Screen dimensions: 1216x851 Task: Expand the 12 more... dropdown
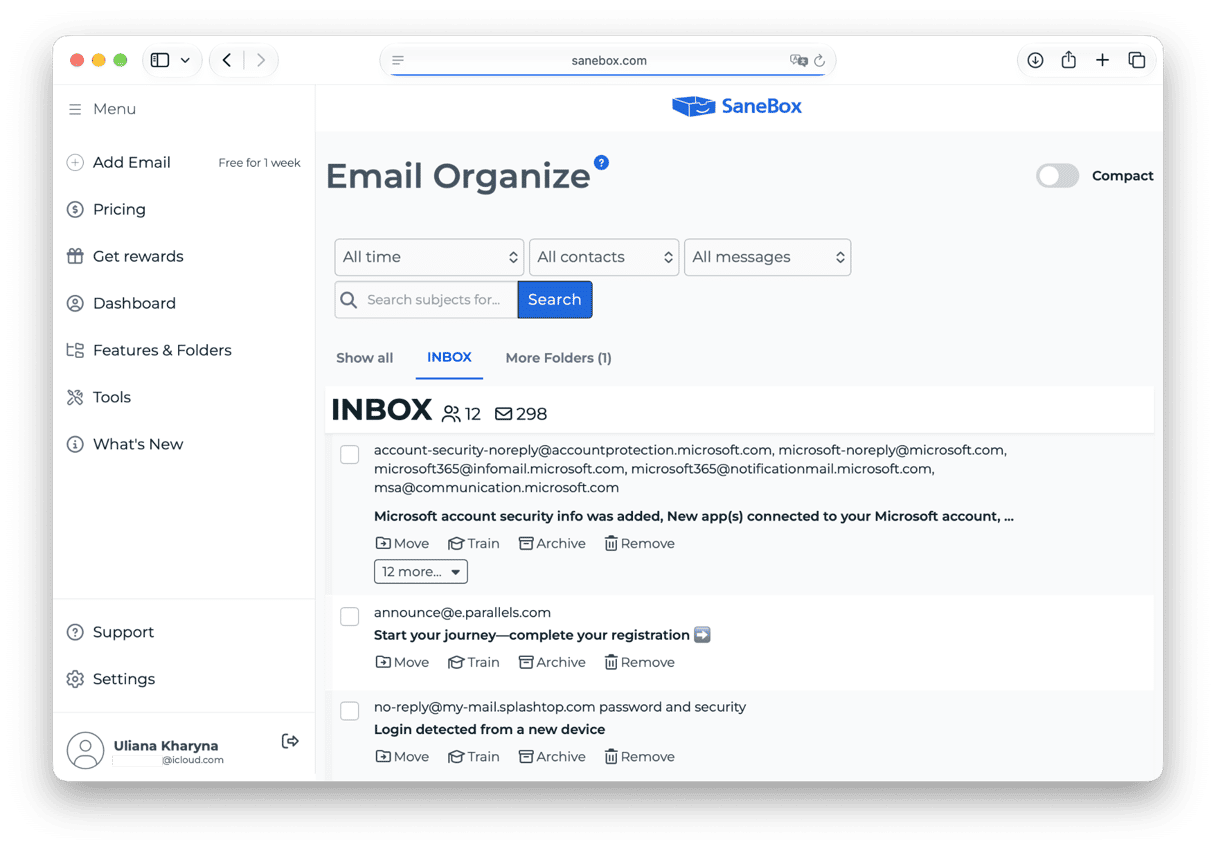coord(421,572)
